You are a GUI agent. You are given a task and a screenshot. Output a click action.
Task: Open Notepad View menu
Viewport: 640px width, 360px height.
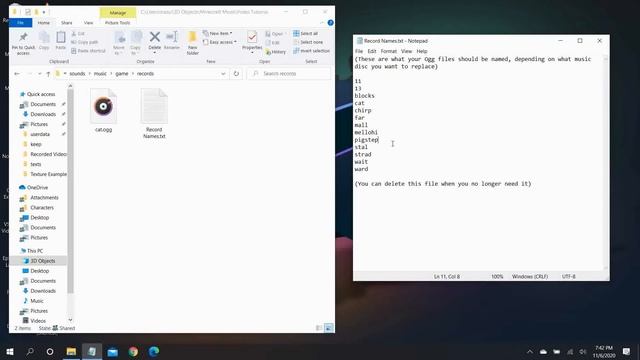coord(407,51)
